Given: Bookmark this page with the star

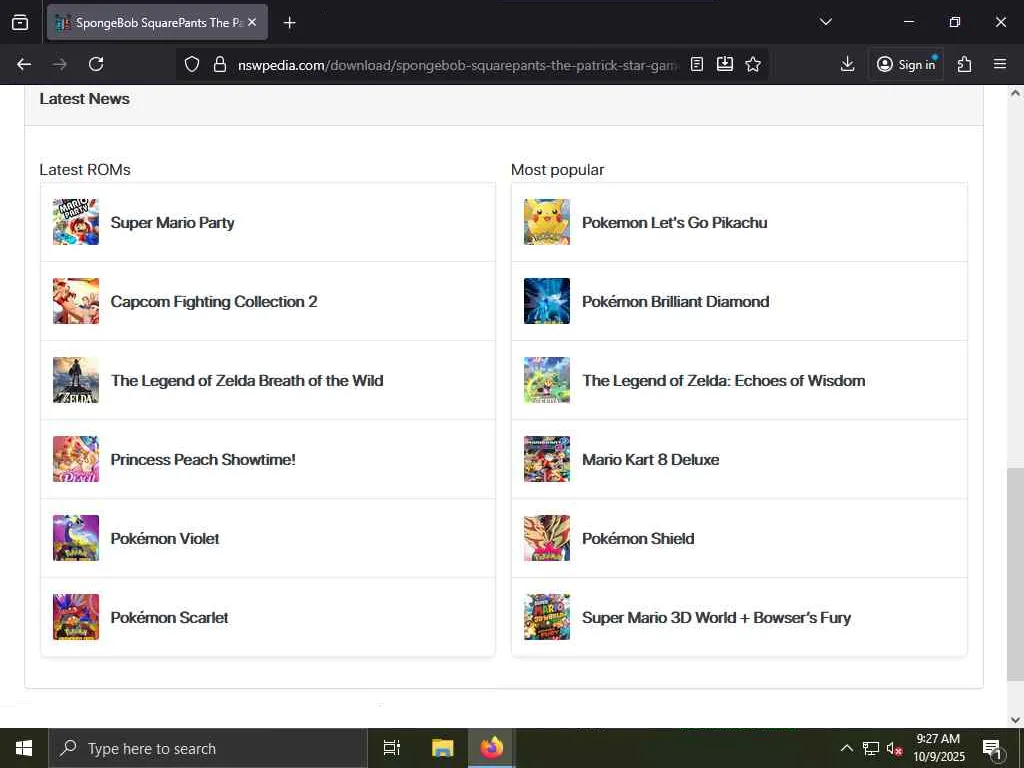Looking at the screenshot, I should click(x=753, y=64).
